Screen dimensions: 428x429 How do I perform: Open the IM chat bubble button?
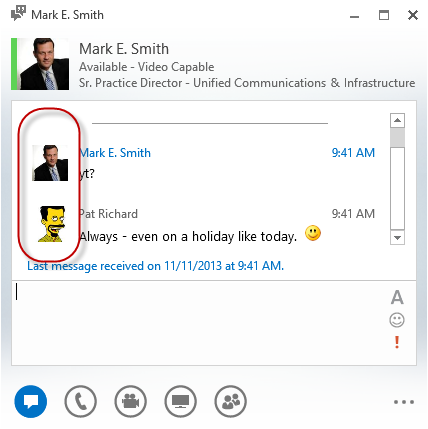(31, 401)
